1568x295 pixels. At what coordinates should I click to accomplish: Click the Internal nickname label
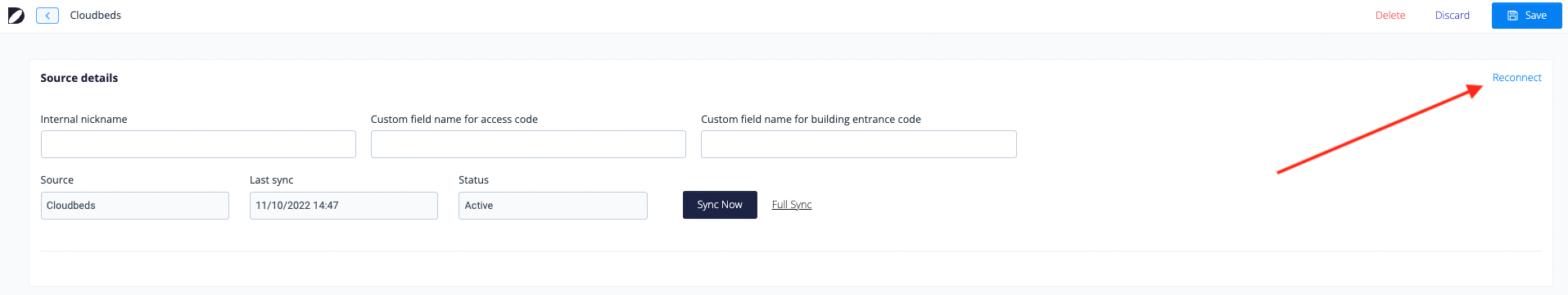coord(84,120)
